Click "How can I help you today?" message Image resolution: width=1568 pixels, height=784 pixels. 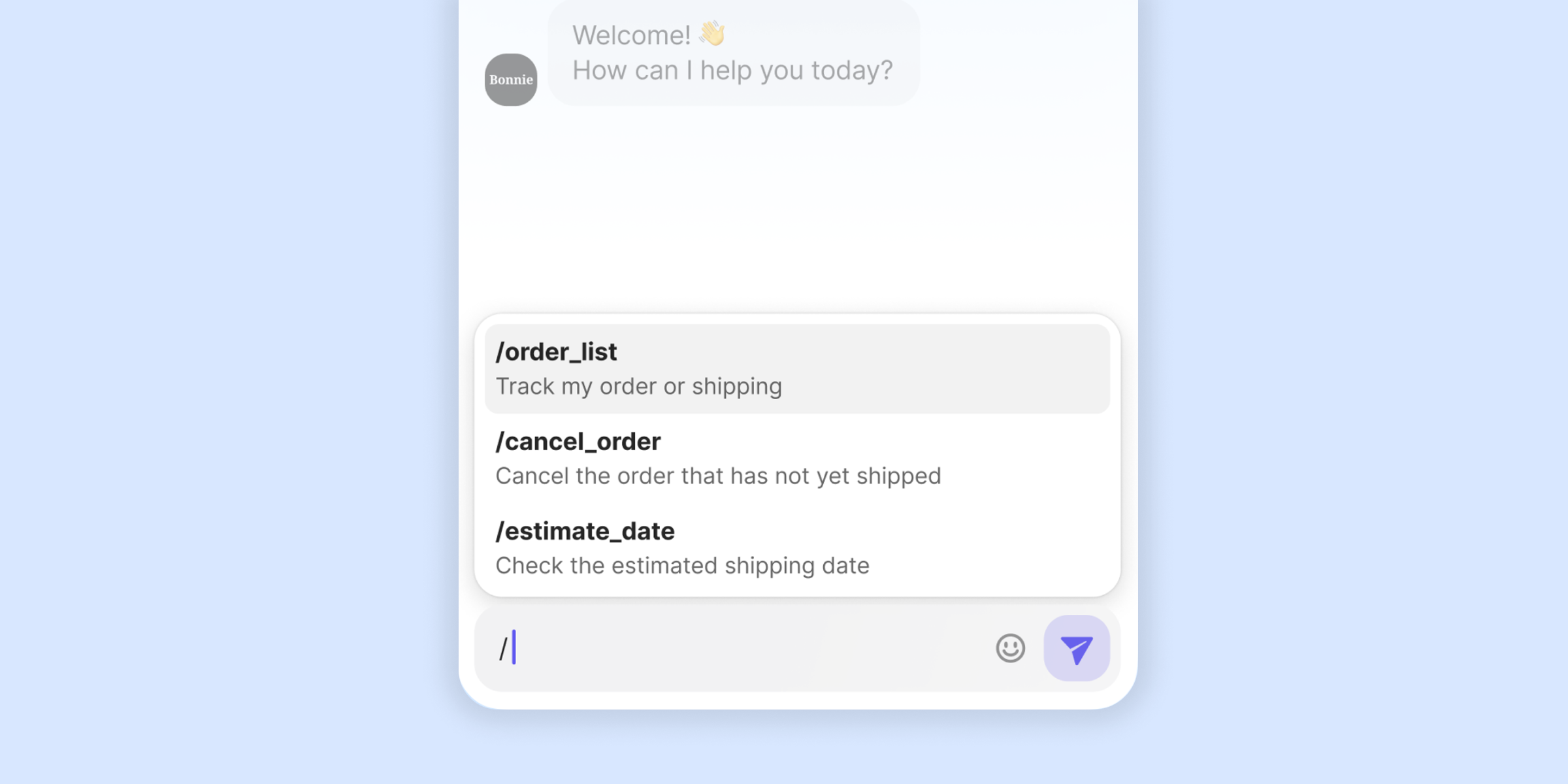[x=732, y=71]
